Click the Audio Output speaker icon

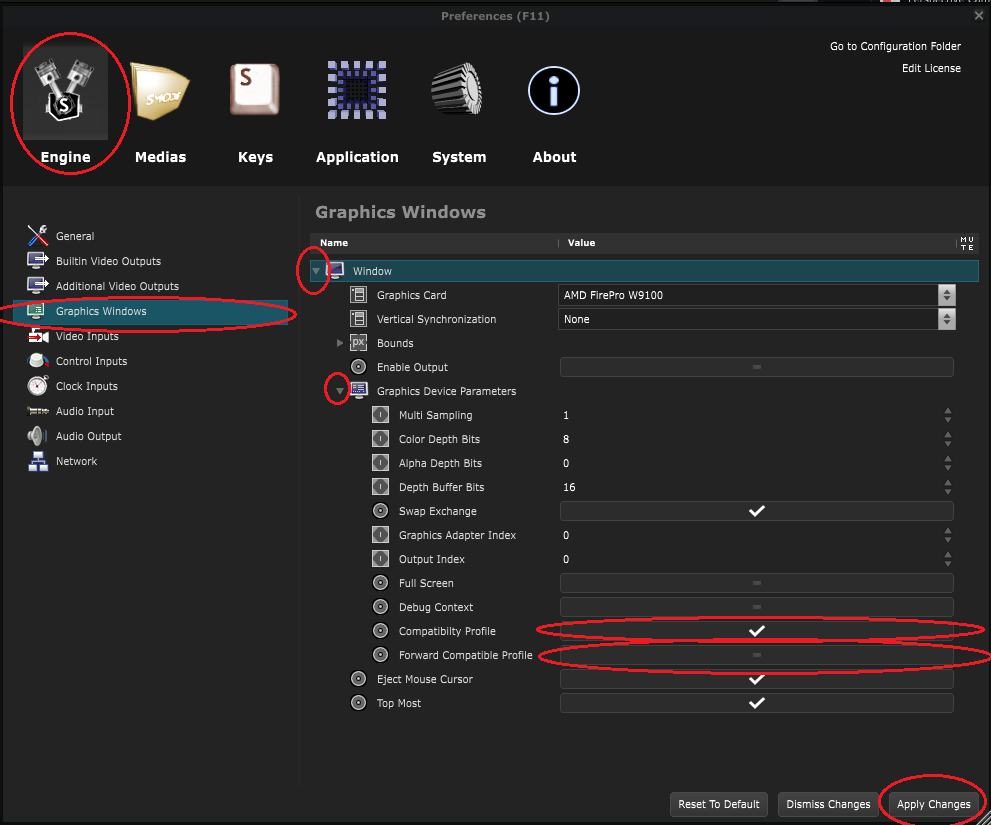(x=37, y=436)
